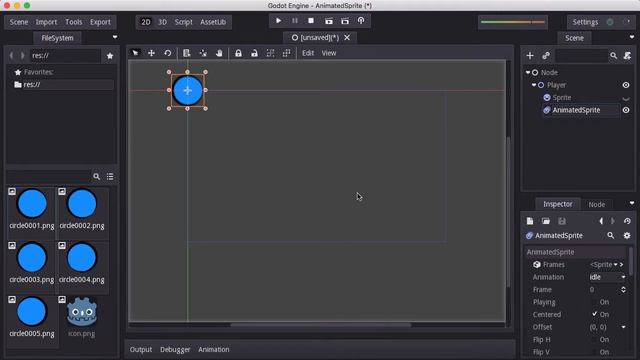Lock the selected object
The height and width of the screenshot is (360, 640).
[238, 53]
